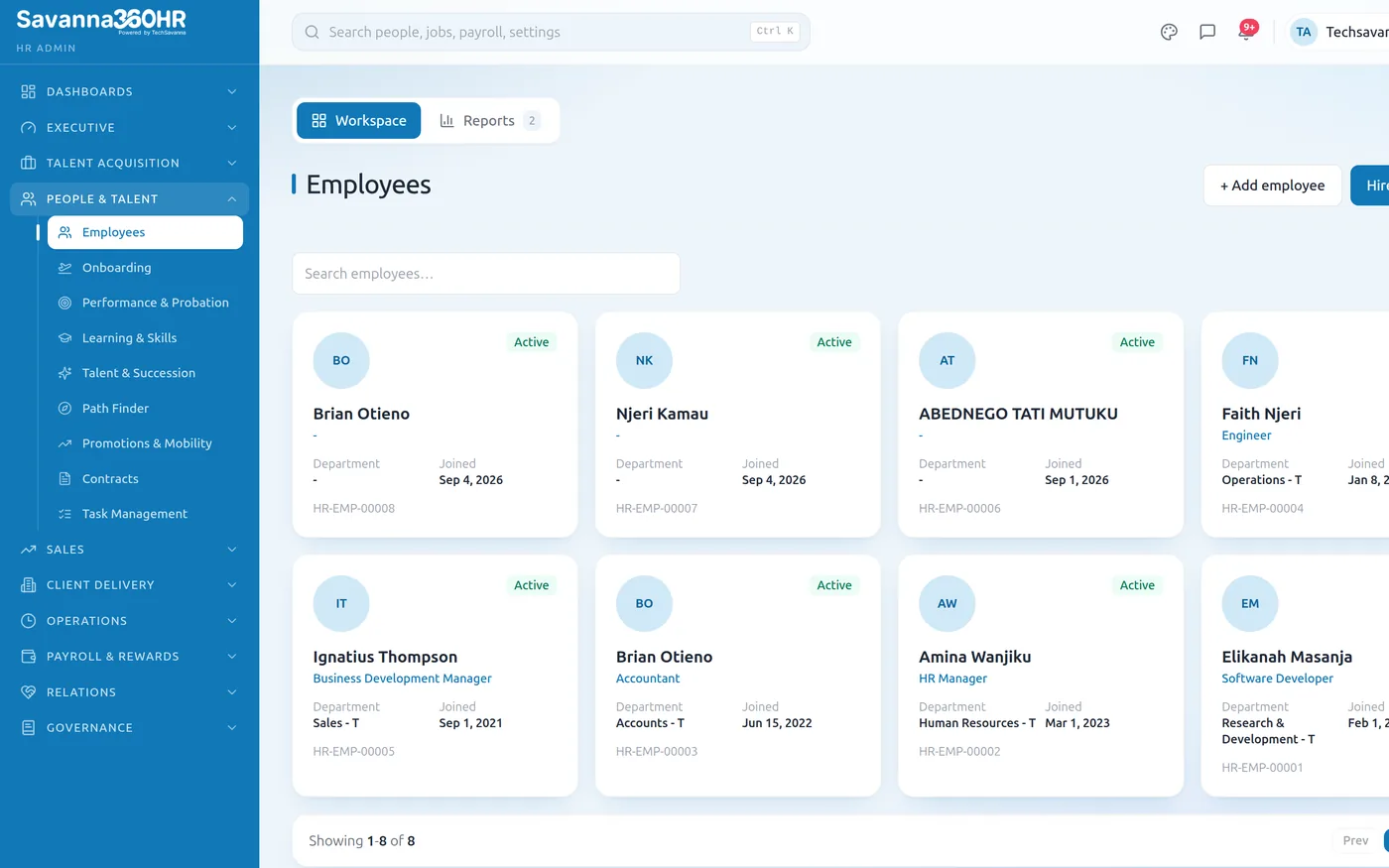Click the Learning & Skills graduation cap icon
Screen dimensions: 1389x868
pyautogui.click(x=64, y=338)
